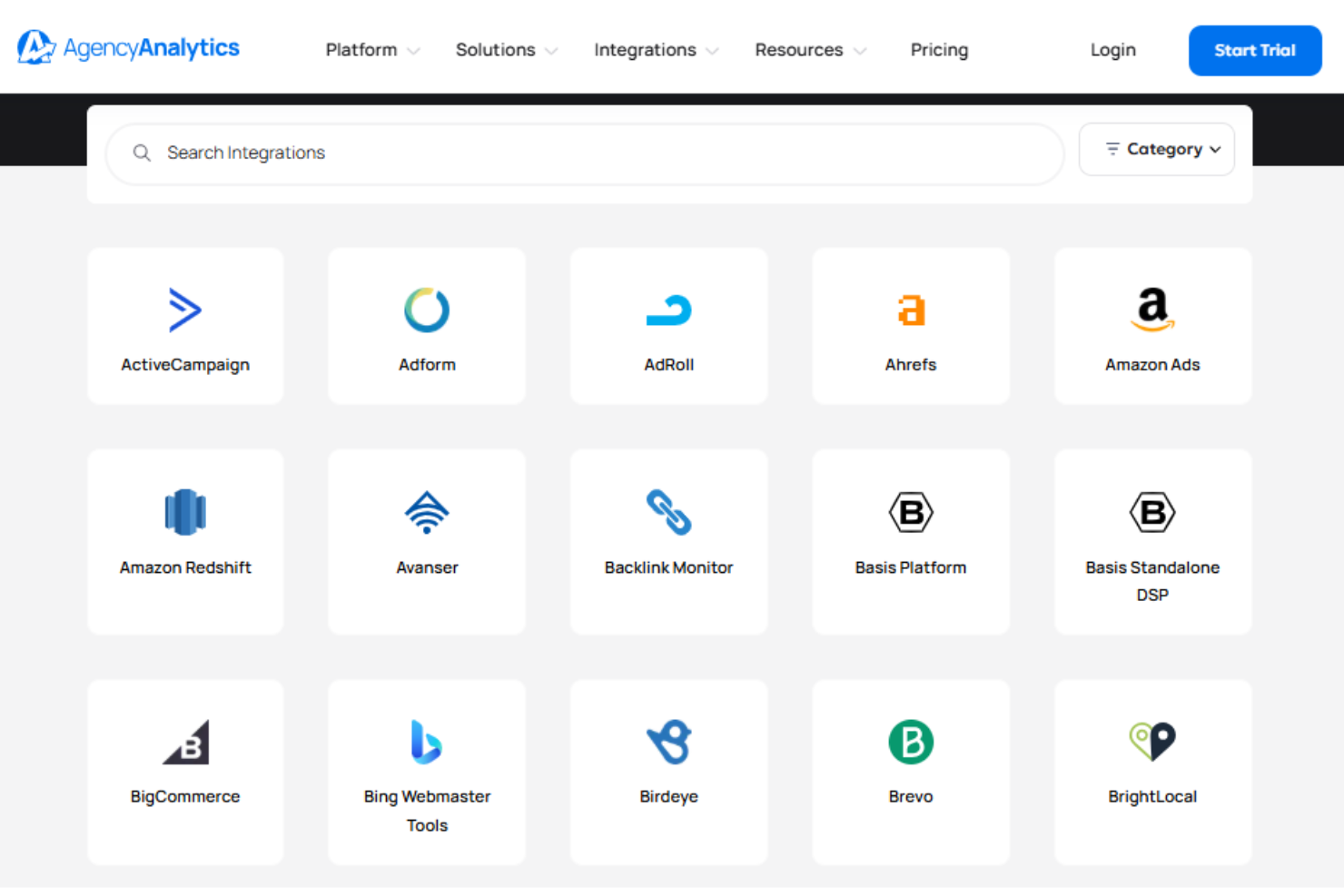Click the Bing Webmaster Tools logo icon

[426, 742]
